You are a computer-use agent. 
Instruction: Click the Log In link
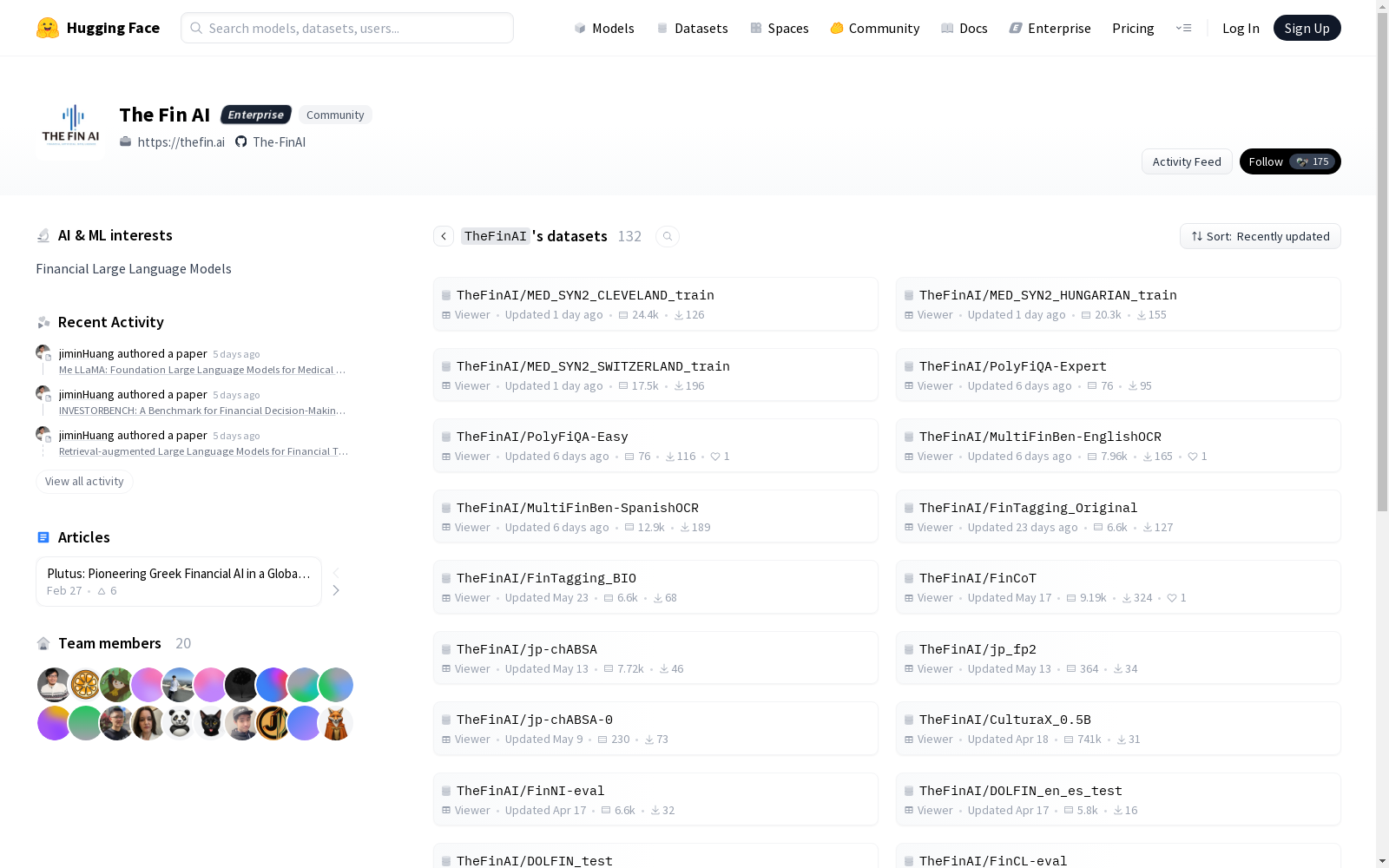(x=1241, y=28)
